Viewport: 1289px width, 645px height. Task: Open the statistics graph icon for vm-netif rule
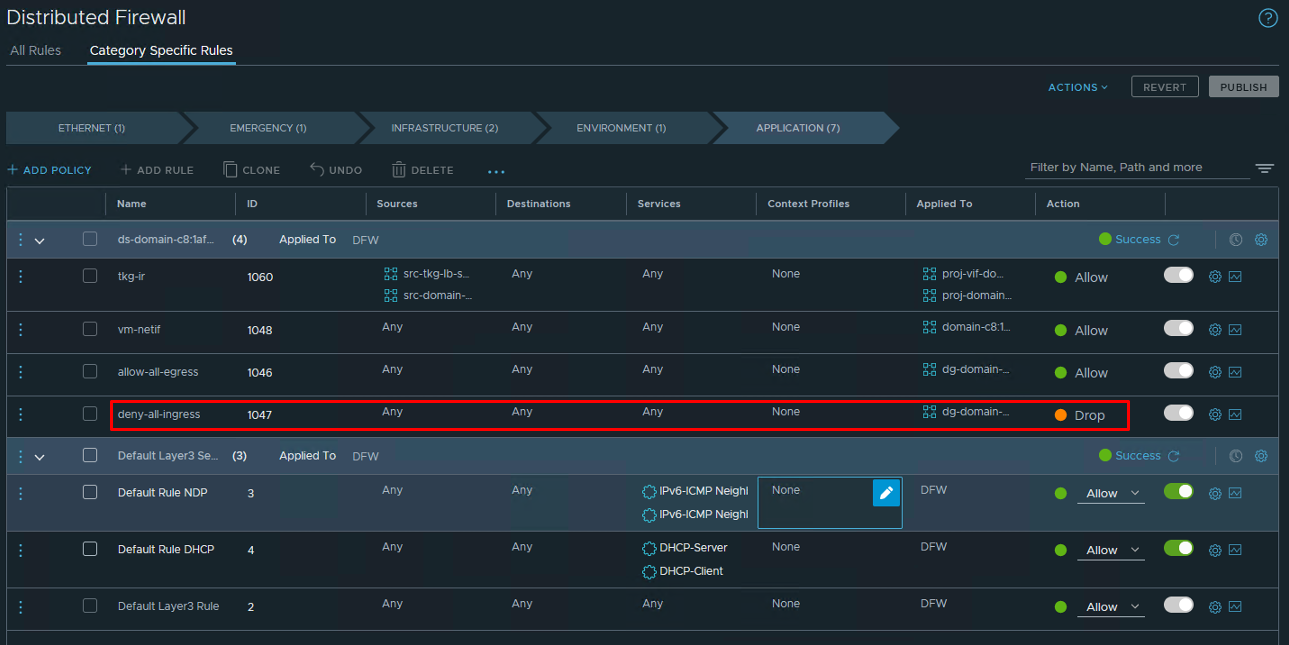click(1236, 329)
